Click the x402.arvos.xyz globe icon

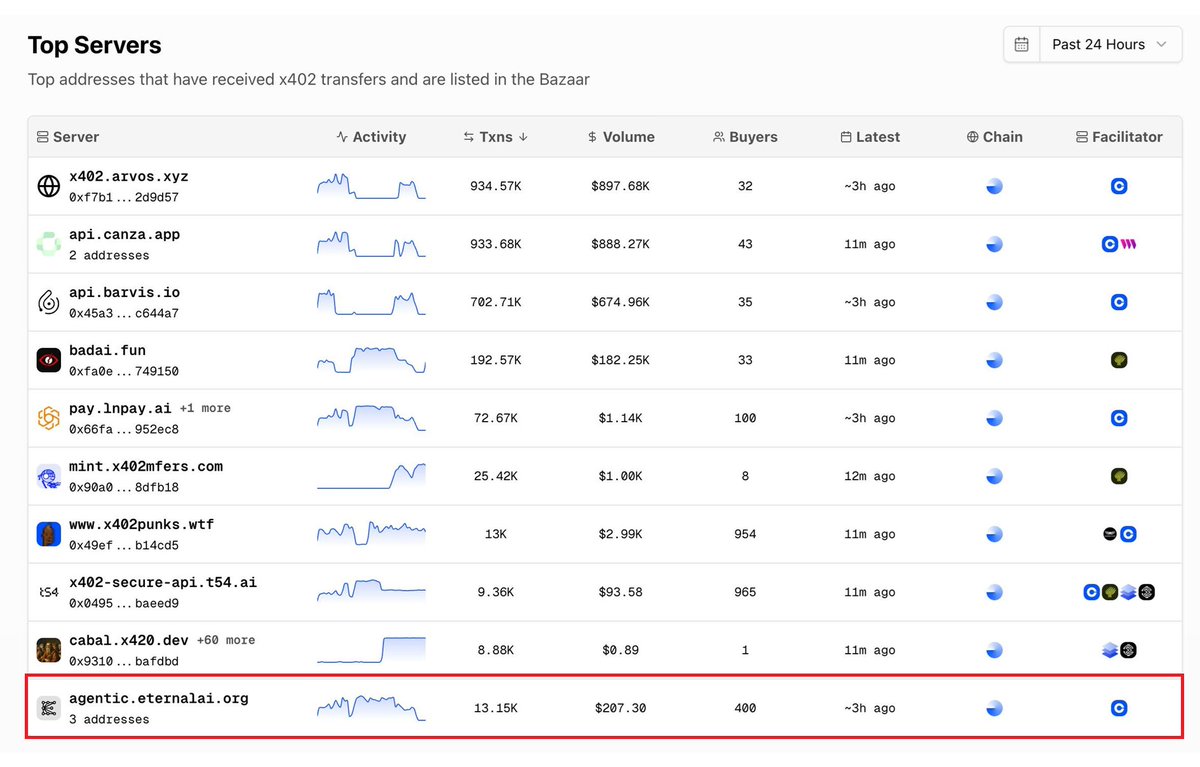pyautogui.click(x=48, y=186)
